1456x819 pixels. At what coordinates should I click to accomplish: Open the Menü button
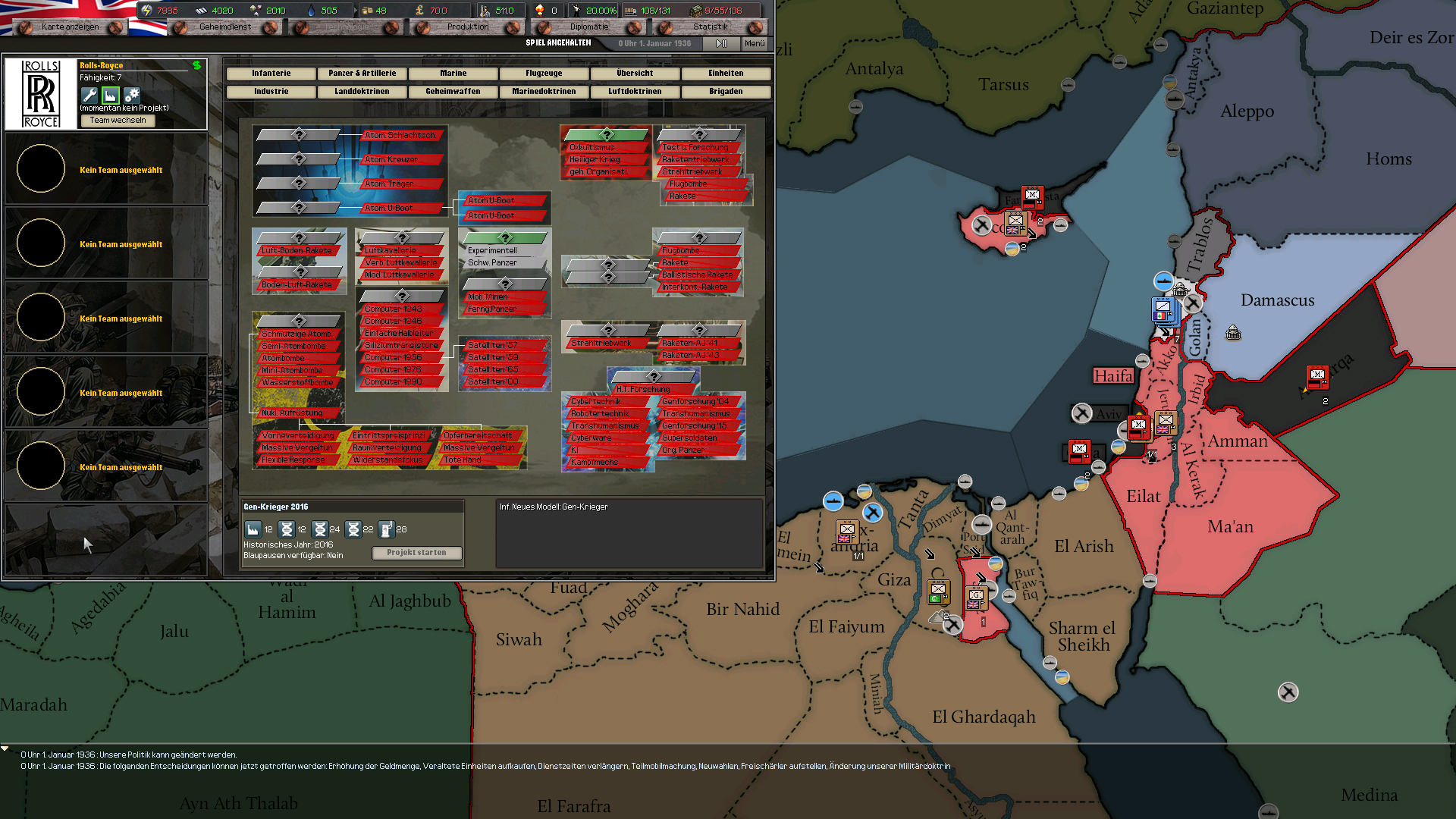[x=755, y=43]
